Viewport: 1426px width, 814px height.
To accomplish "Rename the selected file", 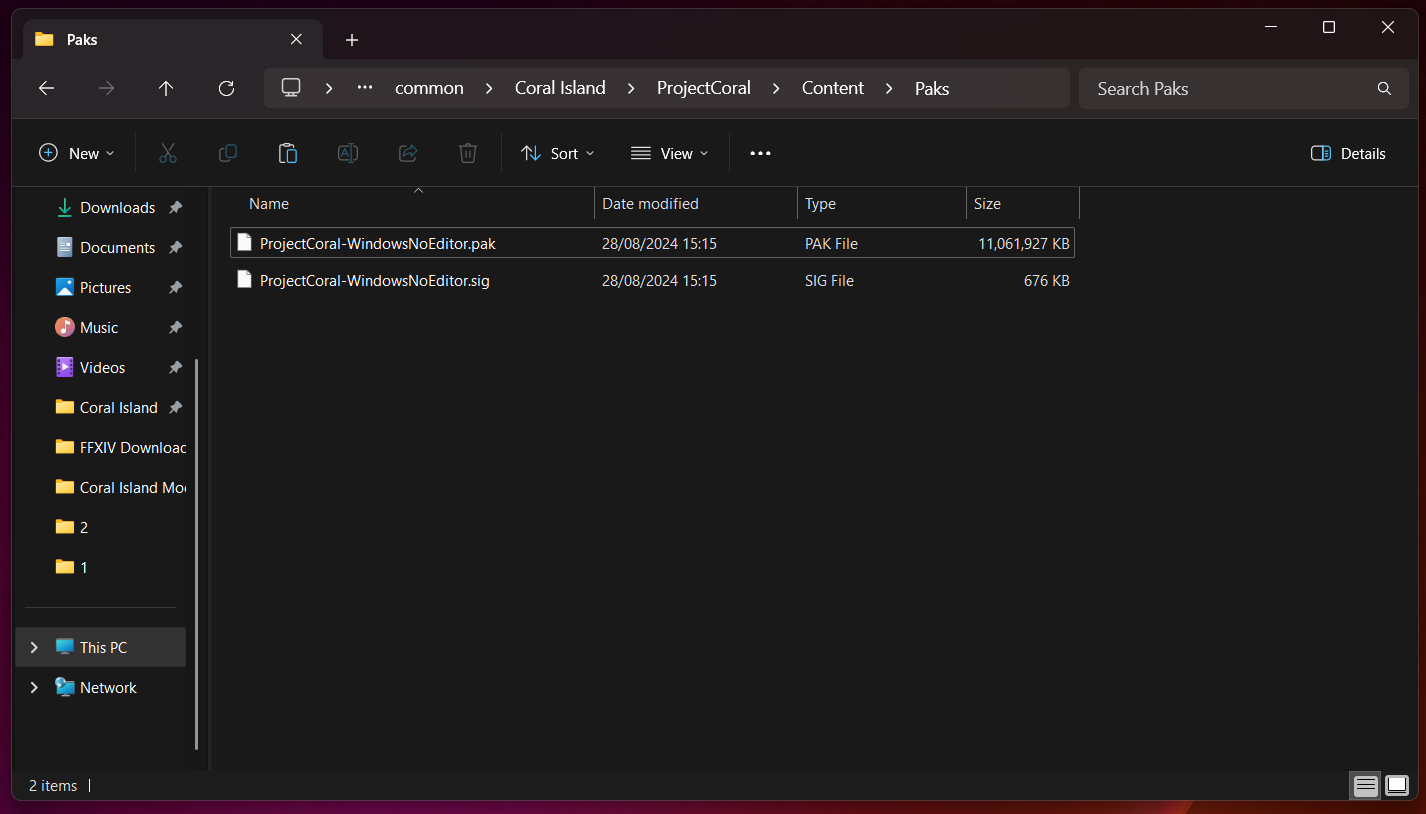I will click(x=348, y=153).
